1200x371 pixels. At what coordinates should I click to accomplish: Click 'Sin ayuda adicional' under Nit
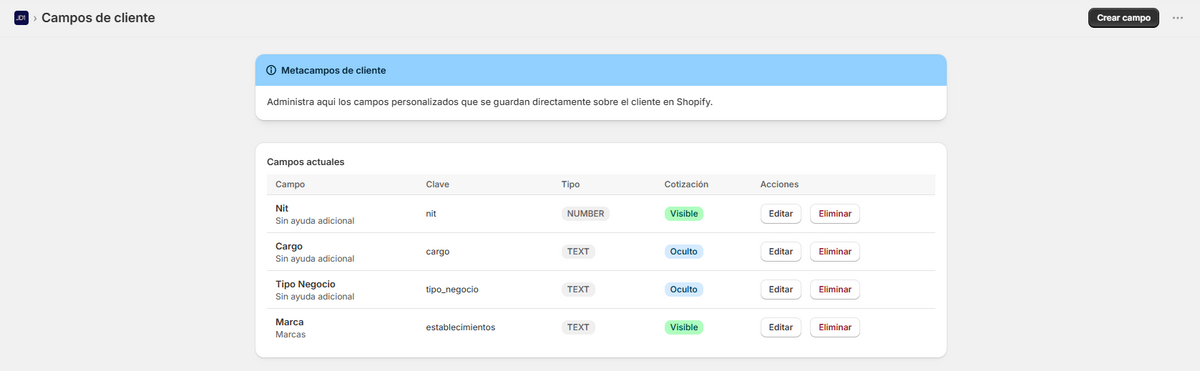[315, 220]
